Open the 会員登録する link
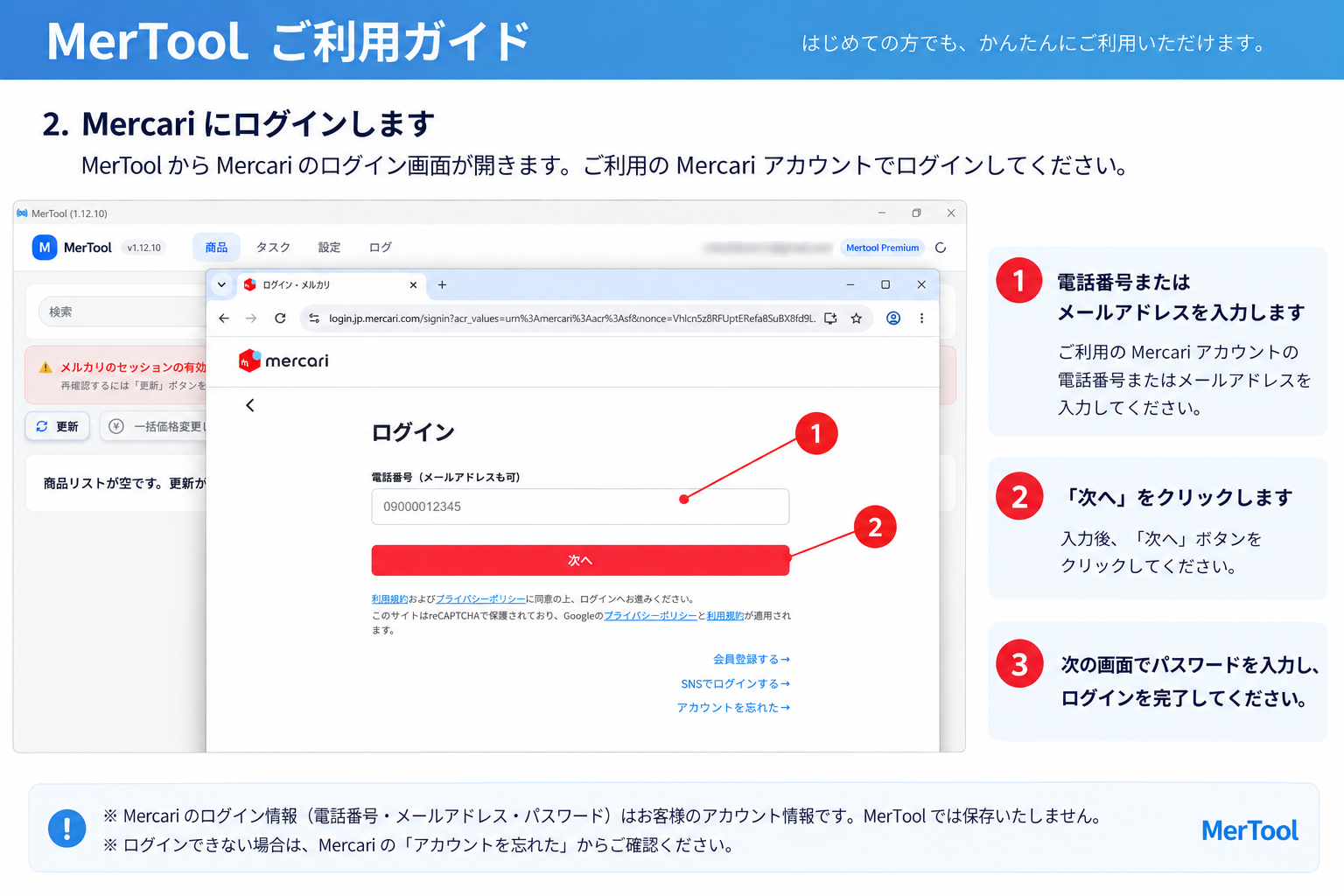This screenshot has width=1344, height=896. (752, 659)
